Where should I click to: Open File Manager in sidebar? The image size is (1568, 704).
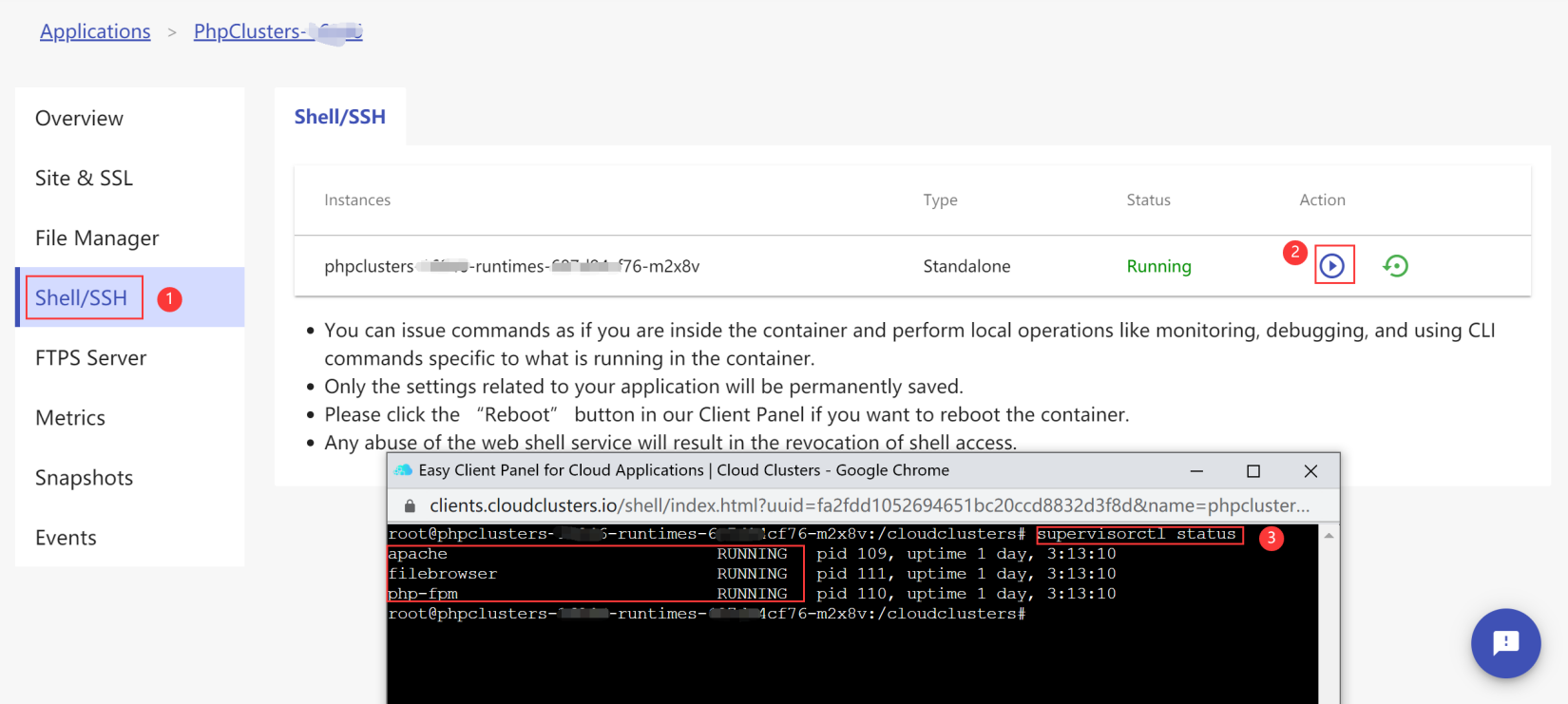pos(130,238)
